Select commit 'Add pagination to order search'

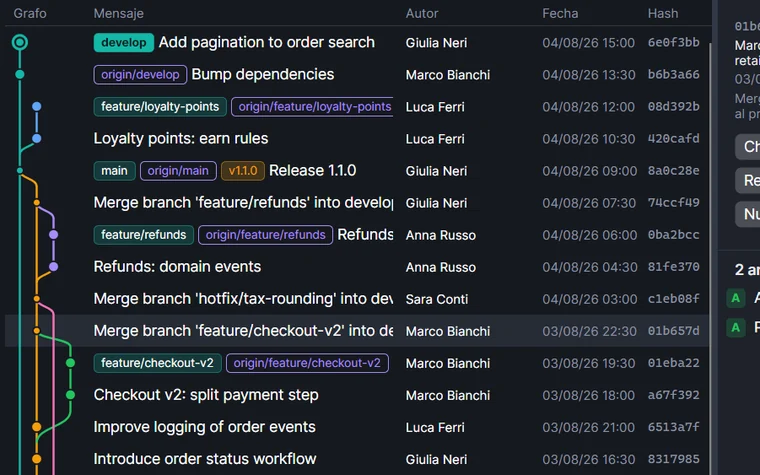pyautogui.click(x=267, y=43)
